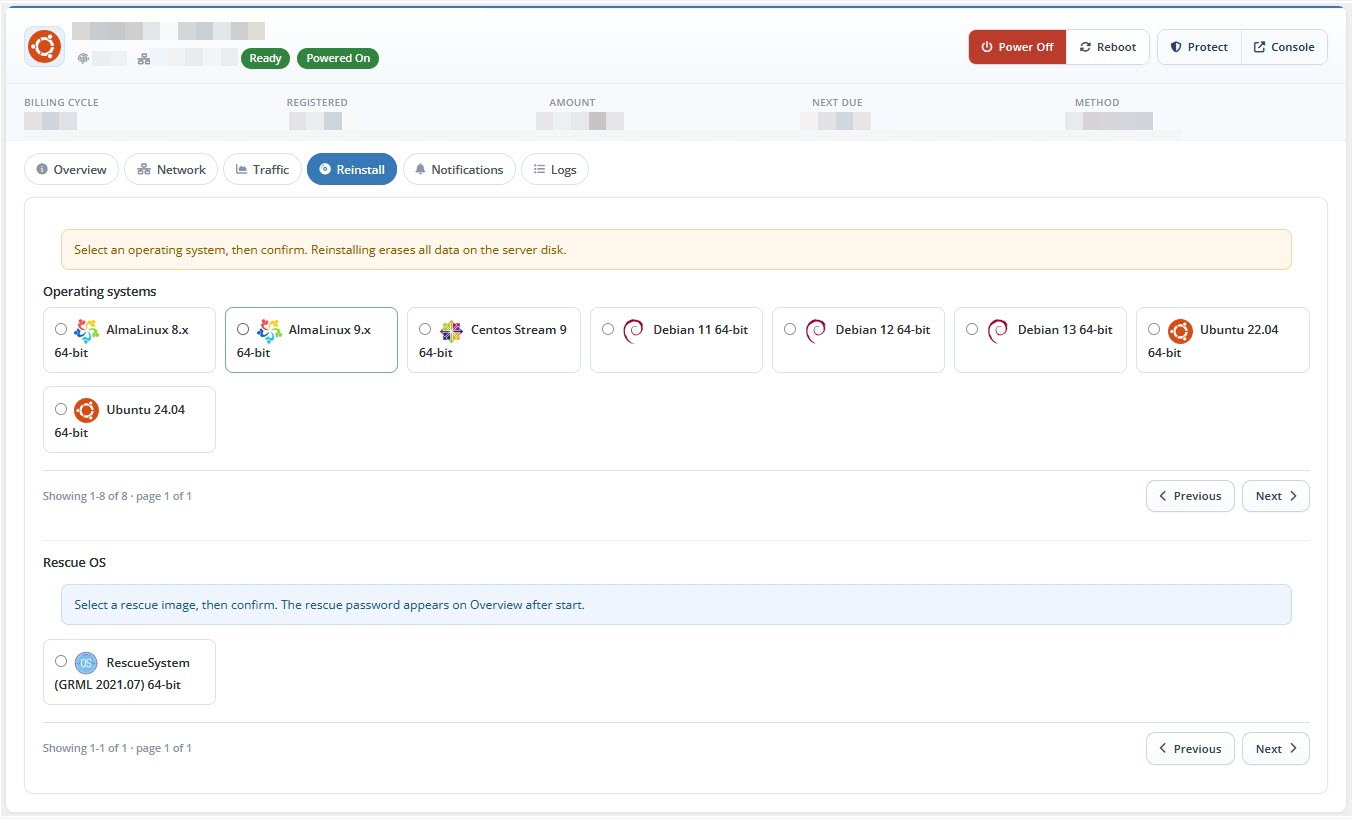Click the Centos Stream 9 logo
The height and width of the screenshot is (819, 1354).
tap(451, 331)
